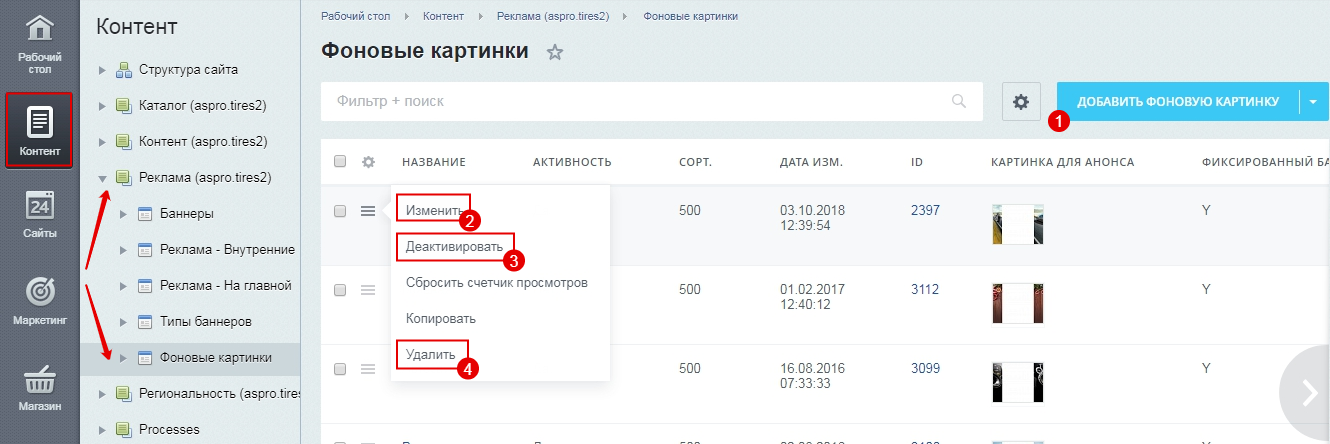
Task: Check the row with ID 3112
Action: tap(340, 290)
